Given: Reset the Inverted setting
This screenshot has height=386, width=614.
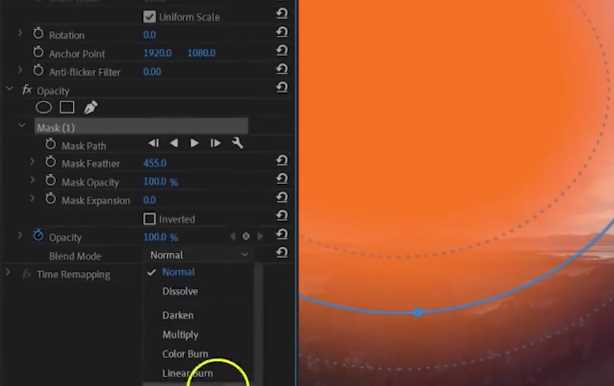Looking at the screenshot, I should pyautogui.click(x=282, y=216).
